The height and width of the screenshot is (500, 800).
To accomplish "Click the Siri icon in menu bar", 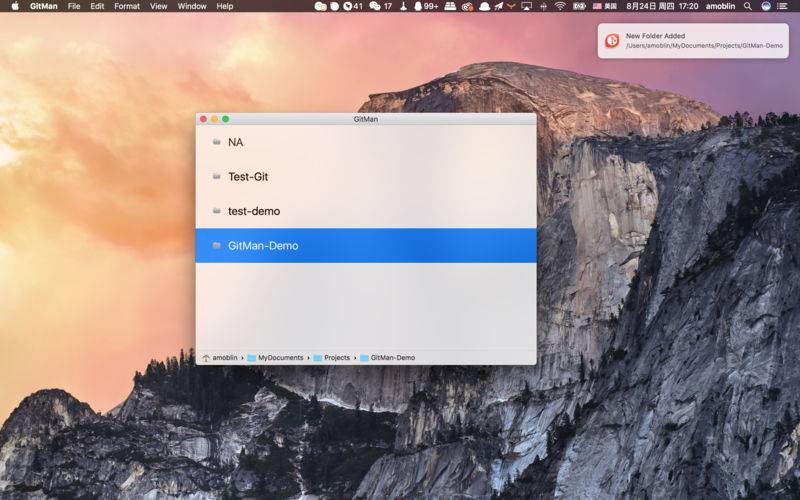I will (766, 6).
